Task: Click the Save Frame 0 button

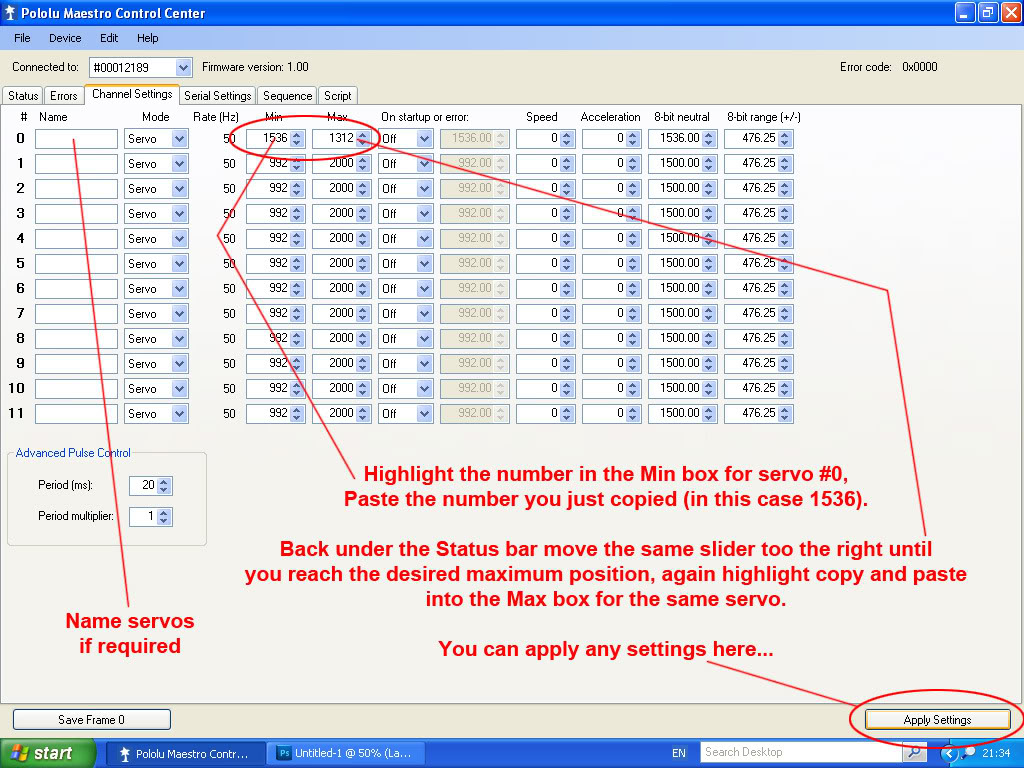Action: point(91,720)
